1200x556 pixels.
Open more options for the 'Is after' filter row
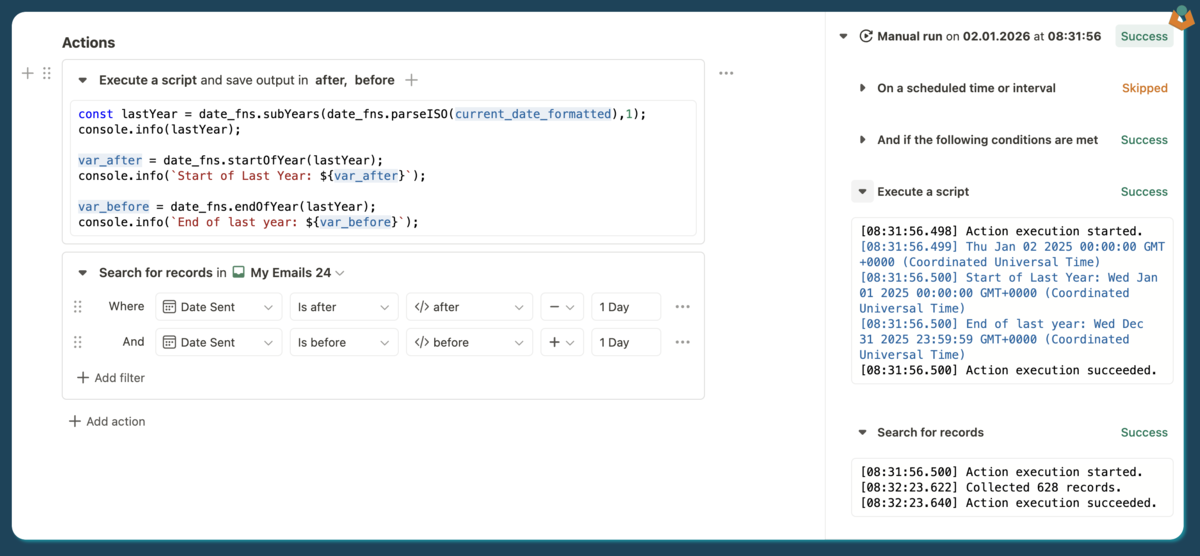pyautogui.click(x=682, y=307)
